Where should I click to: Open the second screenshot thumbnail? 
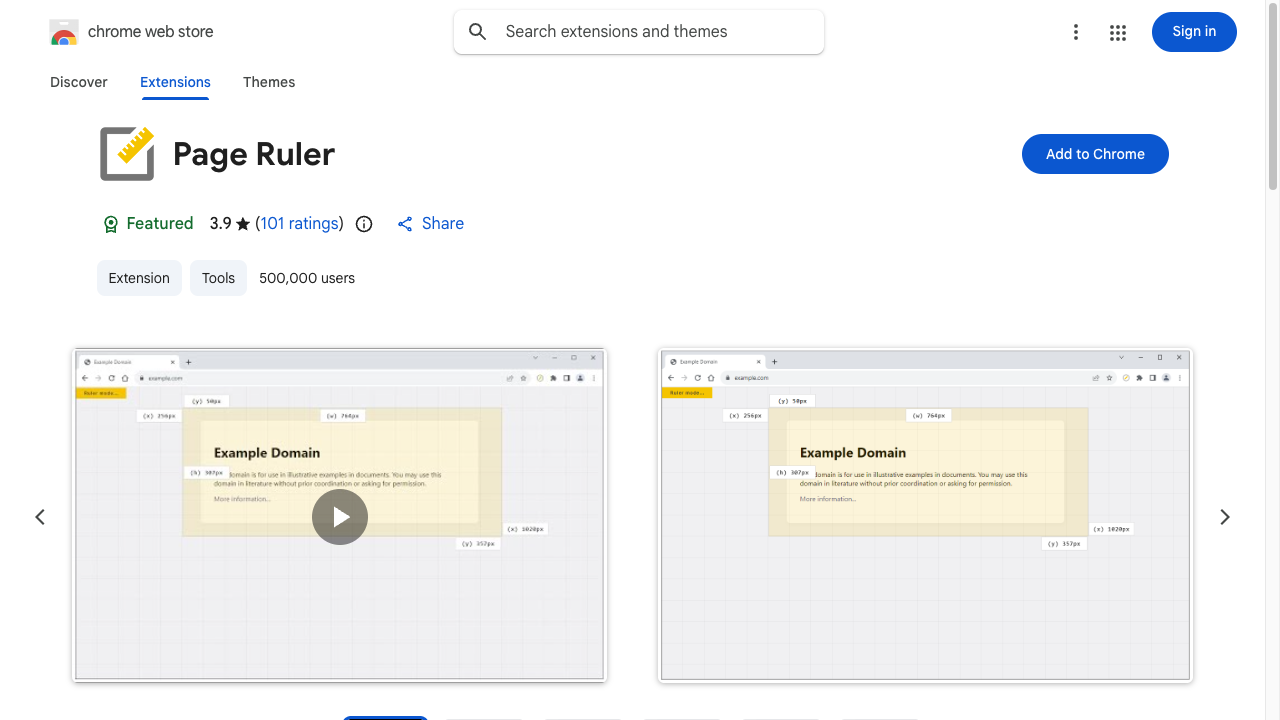pyautogui.click(x=925, y=515)
